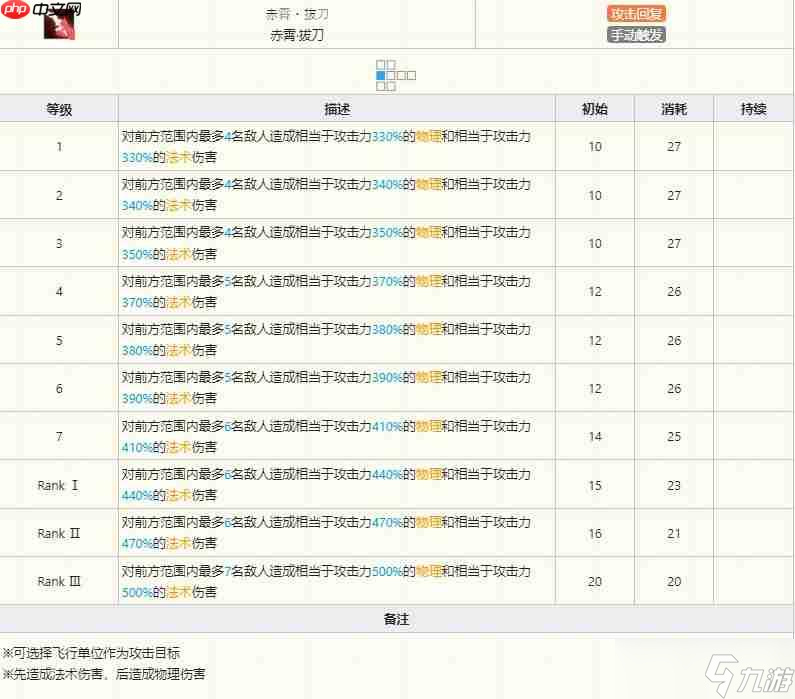Select the 初始 column header

[595, 109]
